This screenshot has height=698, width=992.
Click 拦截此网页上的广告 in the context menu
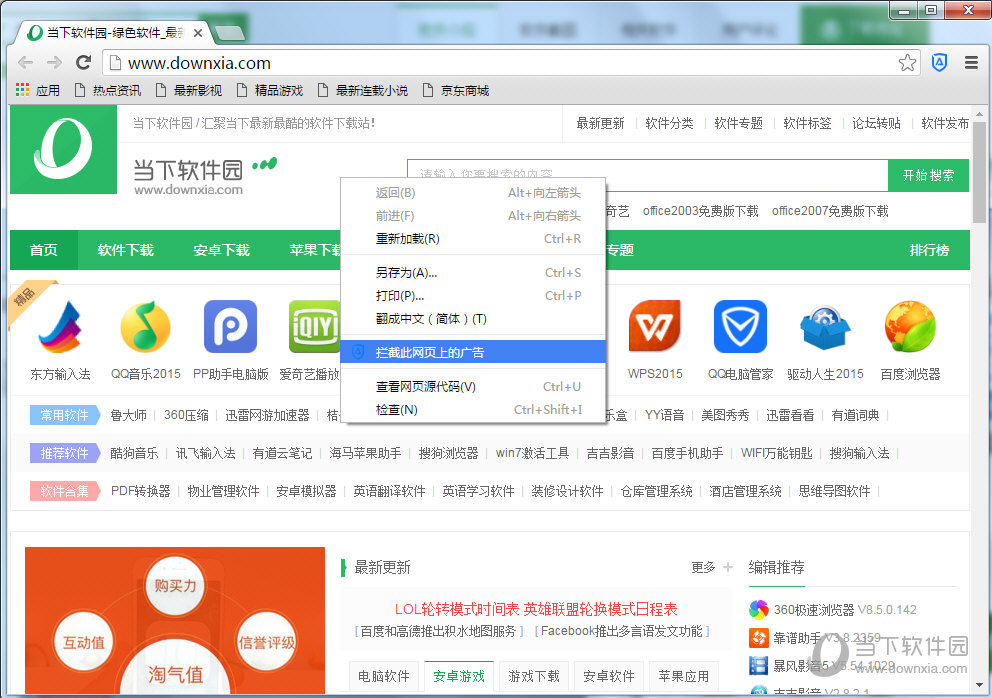point(473,352)
